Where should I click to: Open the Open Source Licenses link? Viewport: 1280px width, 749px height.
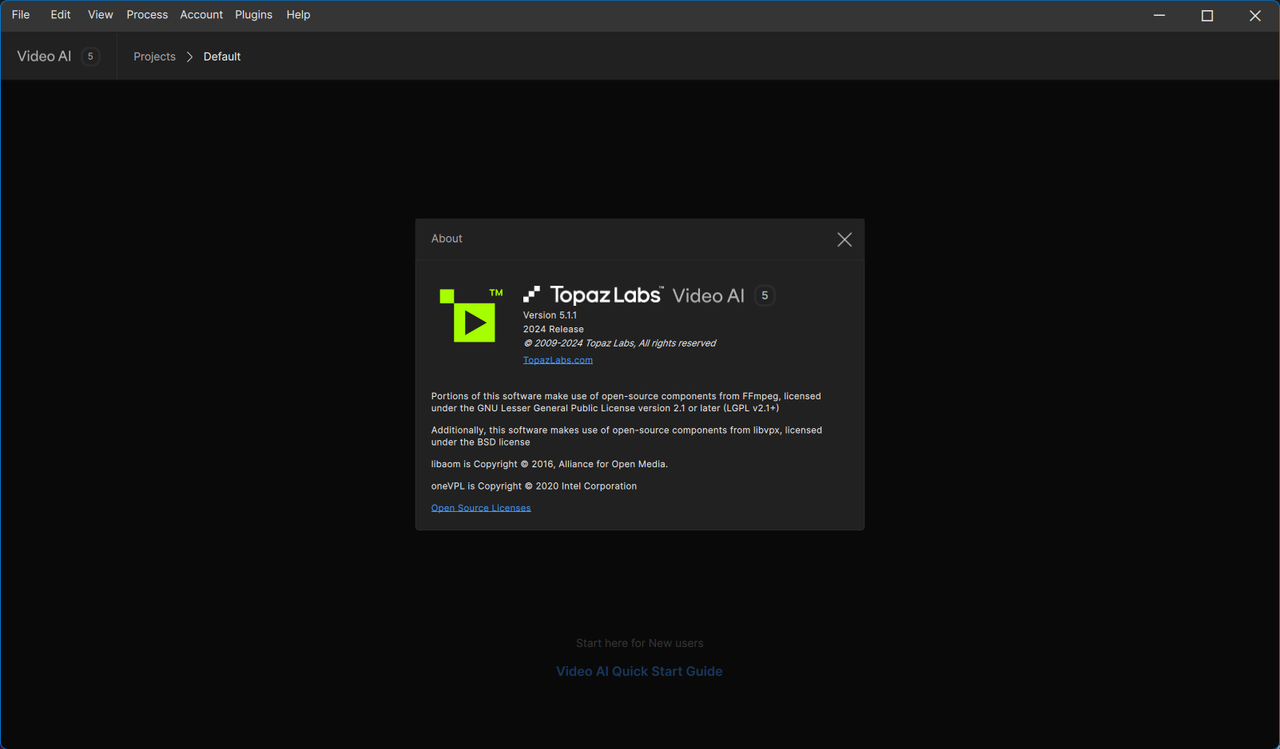(481, 508)
